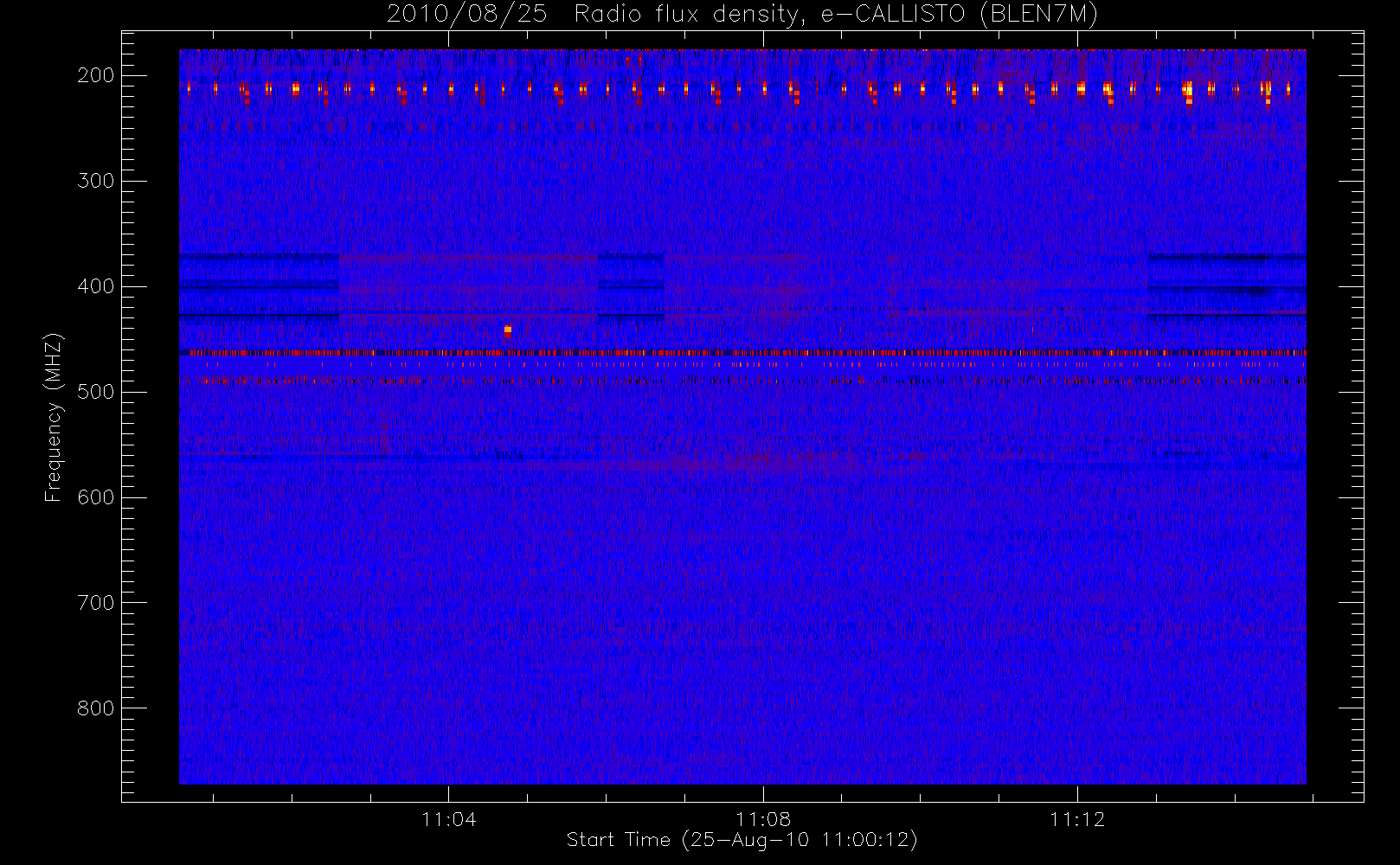Screen dimensions: 1400x865
Task: Click the bright isolated spot near 440 MHz
Action: point(508,330)
